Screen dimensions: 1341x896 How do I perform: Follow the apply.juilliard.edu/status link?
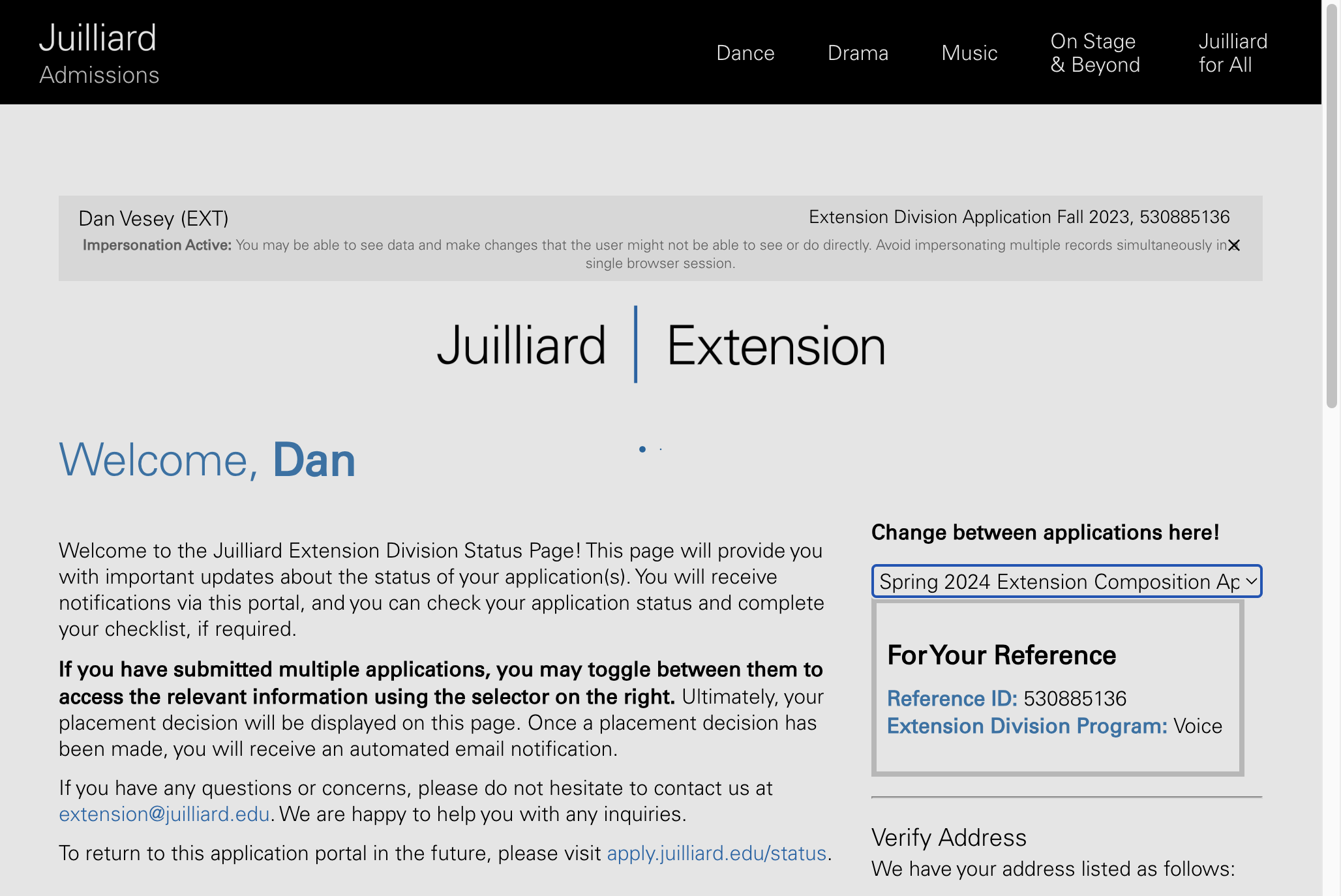click(717, 853)
